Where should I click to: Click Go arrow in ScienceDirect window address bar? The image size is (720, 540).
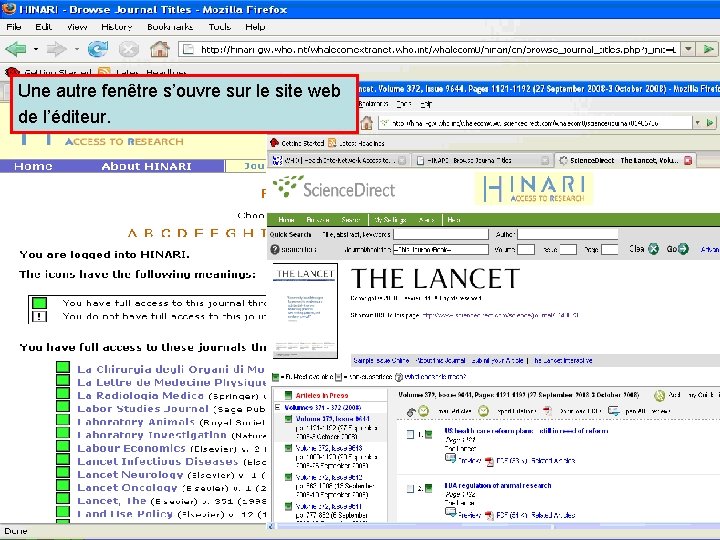coord(710,123)
